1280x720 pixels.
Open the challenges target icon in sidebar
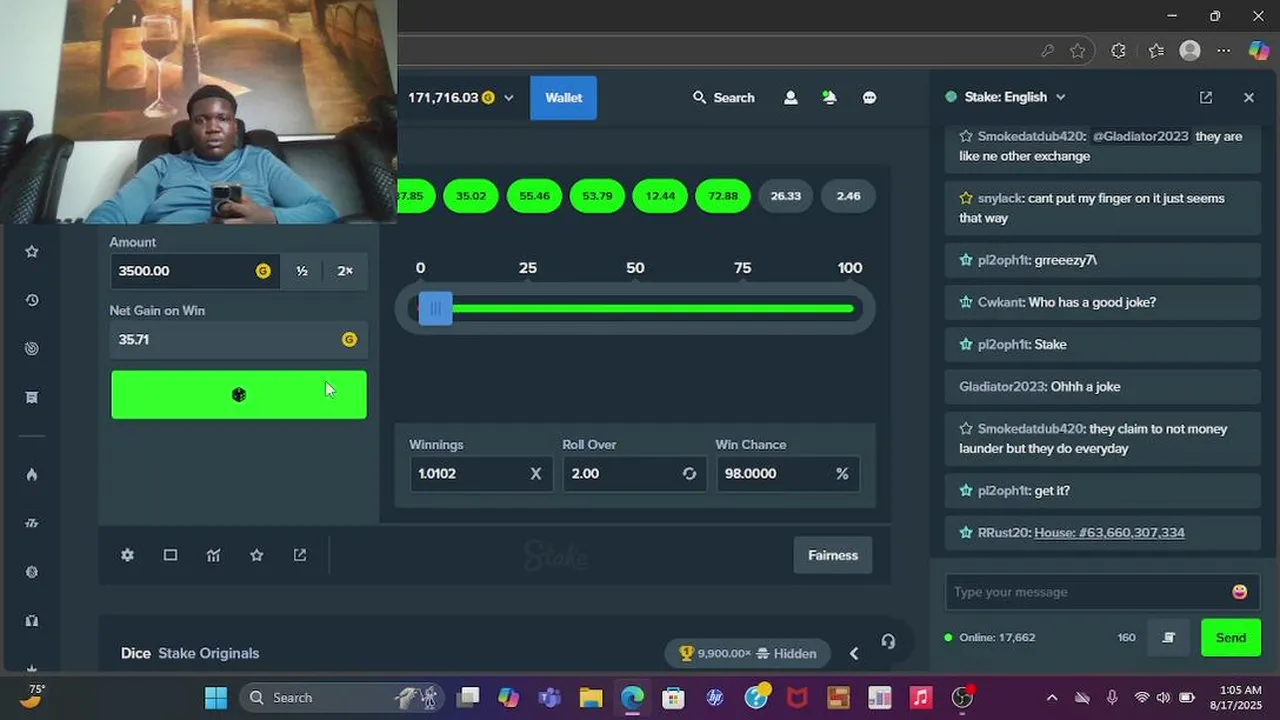click(32, 349)
